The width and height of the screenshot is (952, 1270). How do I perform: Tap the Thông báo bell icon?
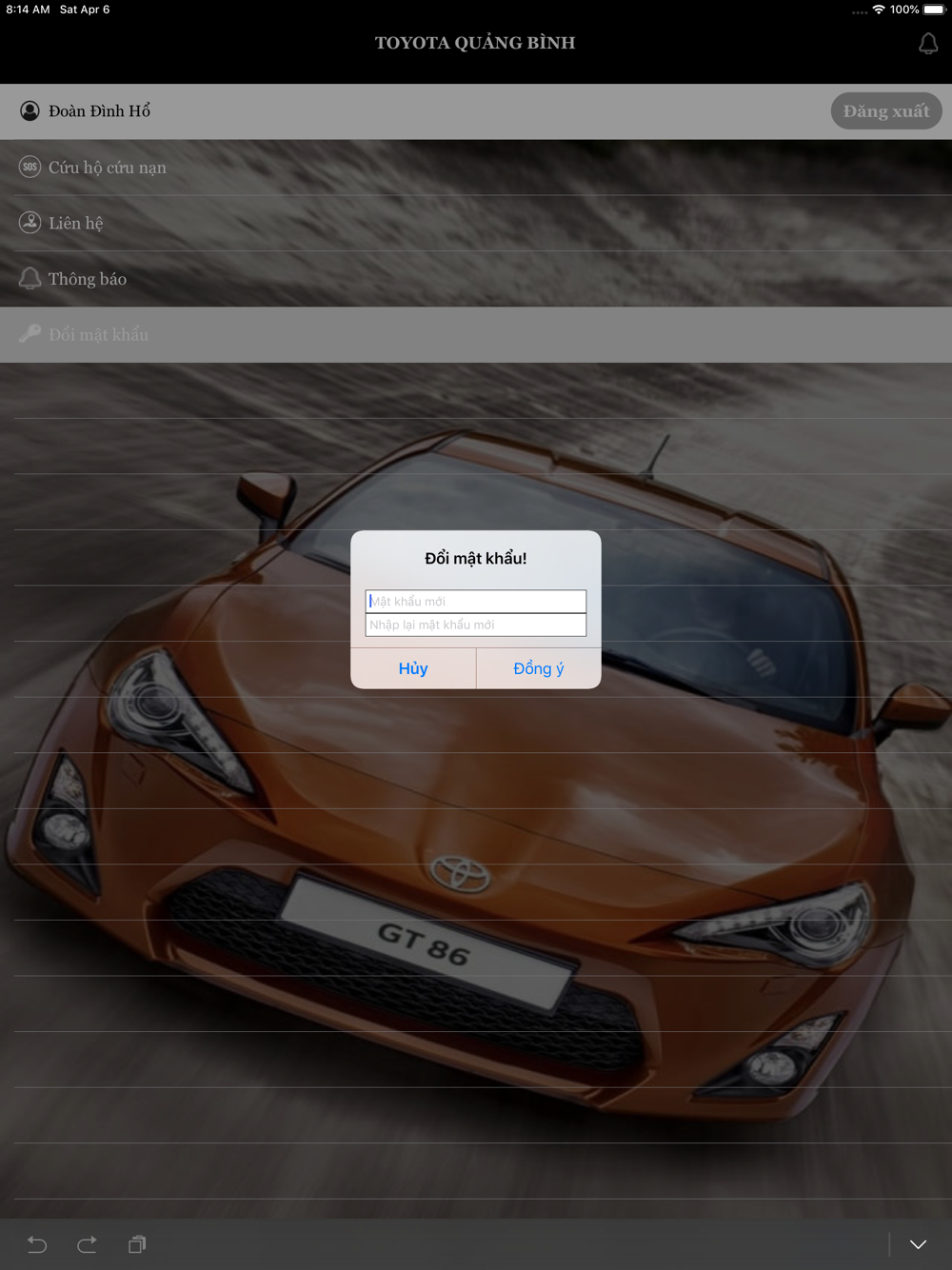coord(30,278)
